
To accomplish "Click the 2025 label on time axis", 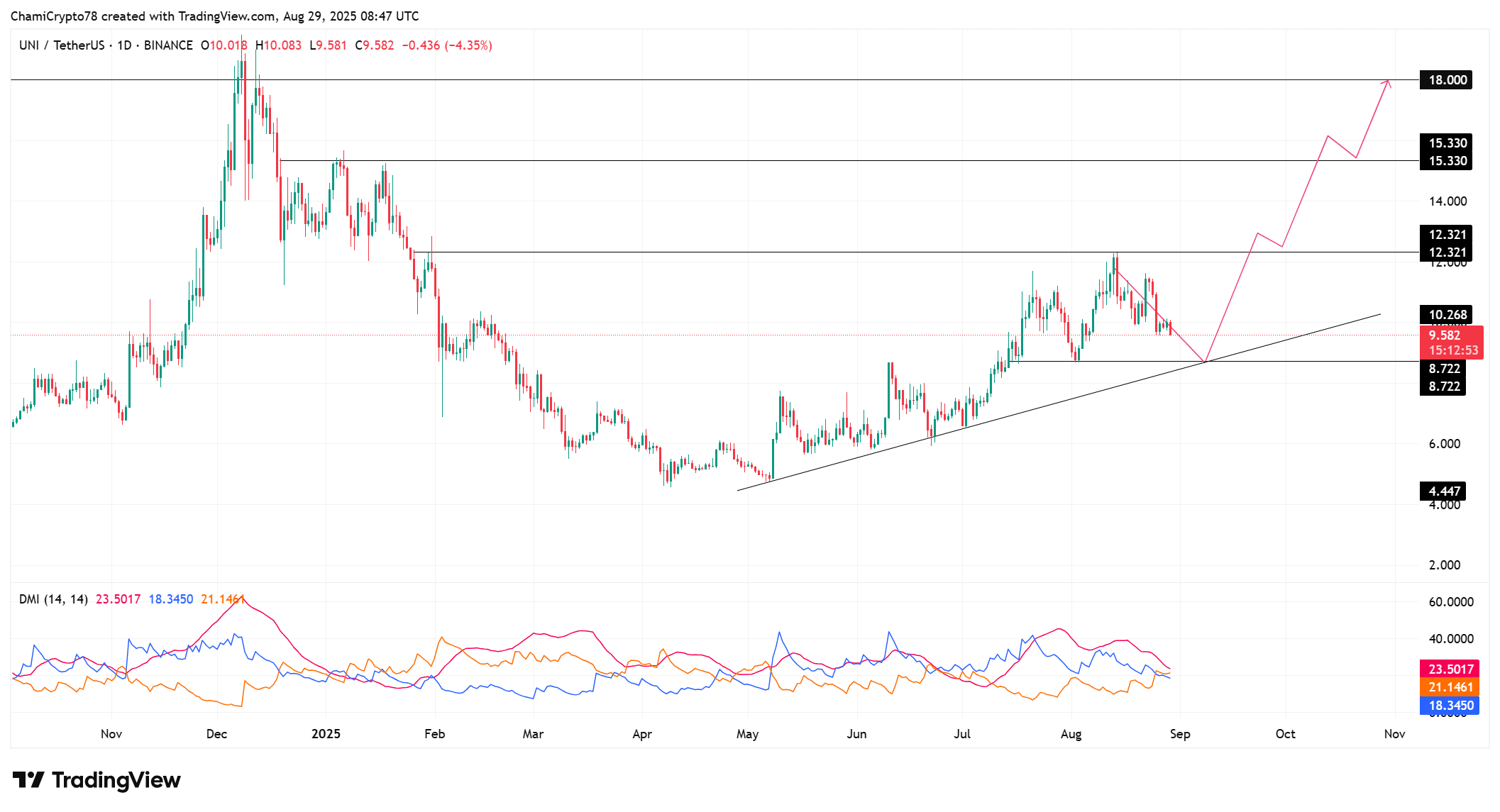I will (x=326, y=734).
